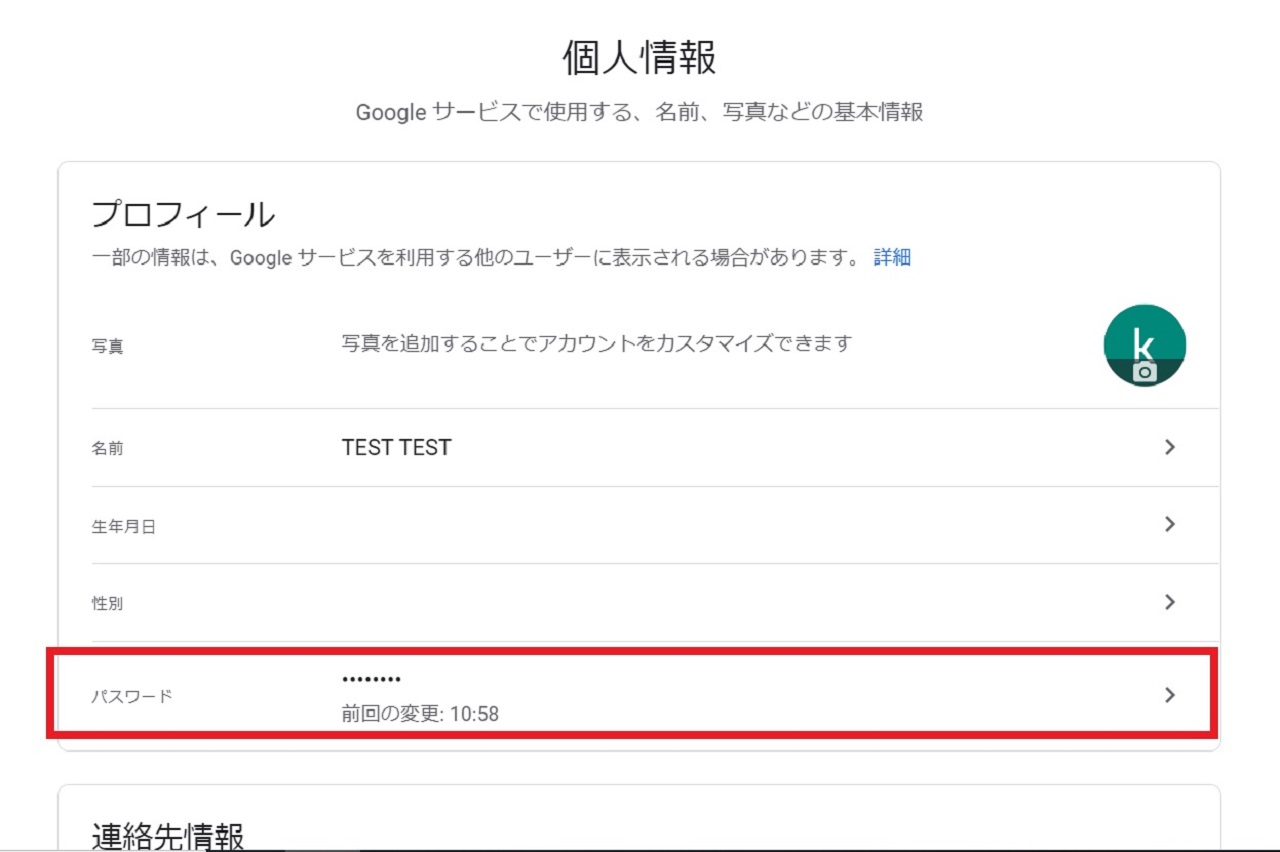
Task: Click the masked password dots
Action: [x=371, y=680]
